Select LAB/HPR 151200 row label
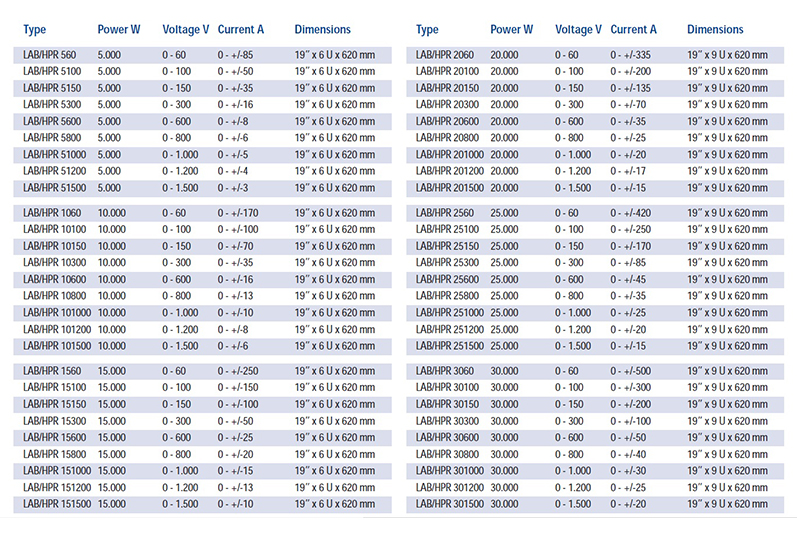The height and width of the screenshot is (546, 797). coord(57,488)
